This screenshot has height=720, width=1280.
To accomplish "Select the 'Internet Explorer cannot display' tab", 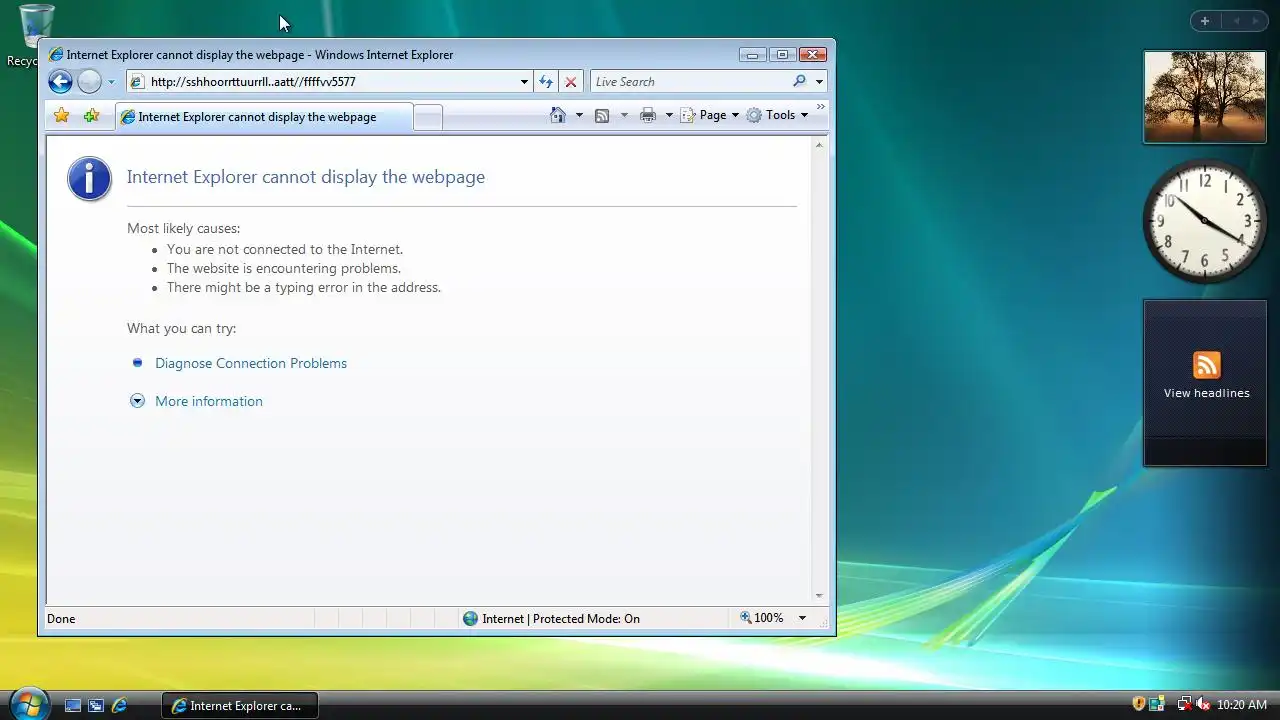I will point(264,117).
